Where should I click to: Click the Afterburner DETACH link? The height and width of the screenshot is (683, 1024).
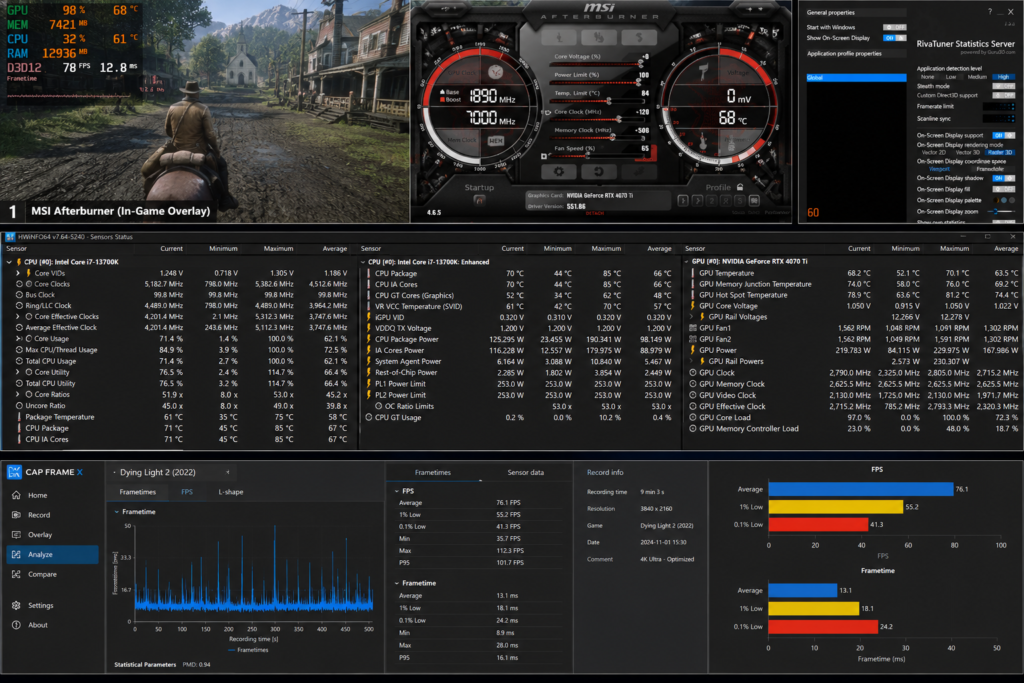pos(594,213)
